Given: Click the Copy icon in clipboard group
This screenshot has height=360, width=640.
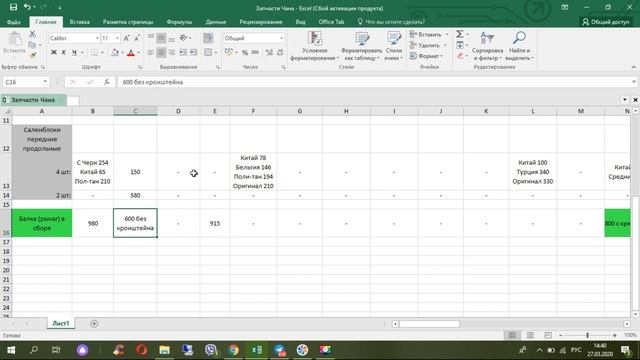Looking at the screenshot, I should pyautogui.click(x=32, y=44).
